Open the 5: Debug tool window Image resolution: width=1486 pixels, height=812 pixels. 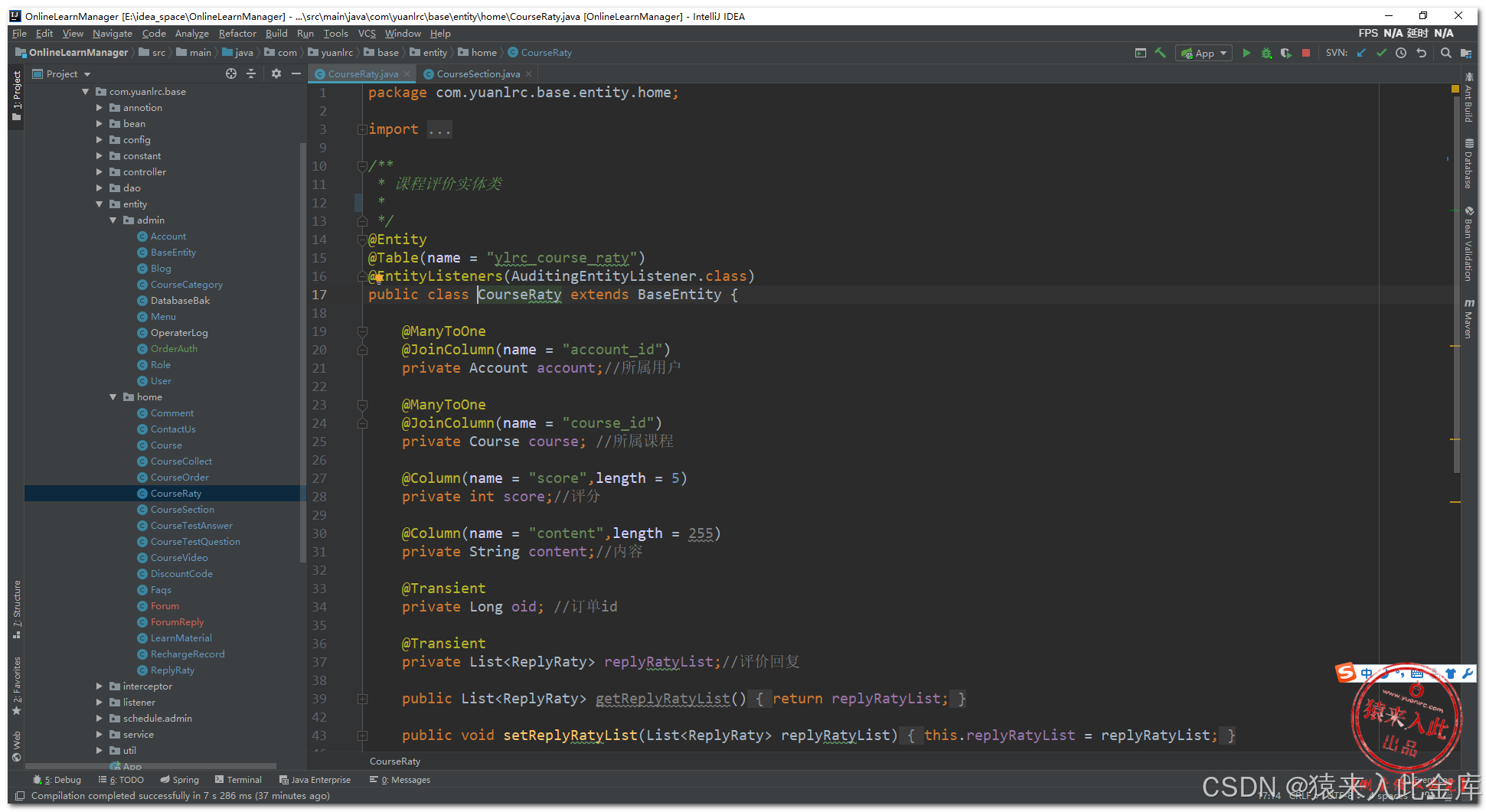pyautogui.click(x=57, y=780)
